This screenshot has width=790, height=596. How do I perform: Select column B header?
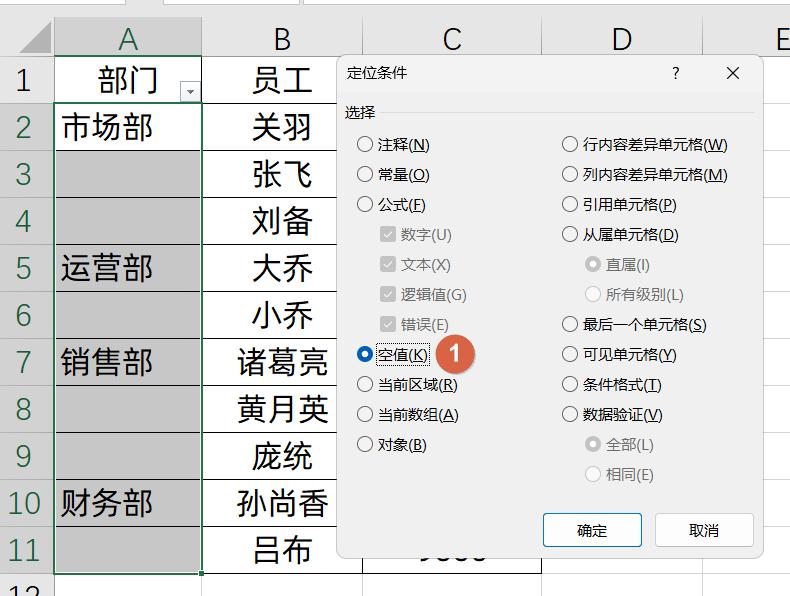[282, 38]
